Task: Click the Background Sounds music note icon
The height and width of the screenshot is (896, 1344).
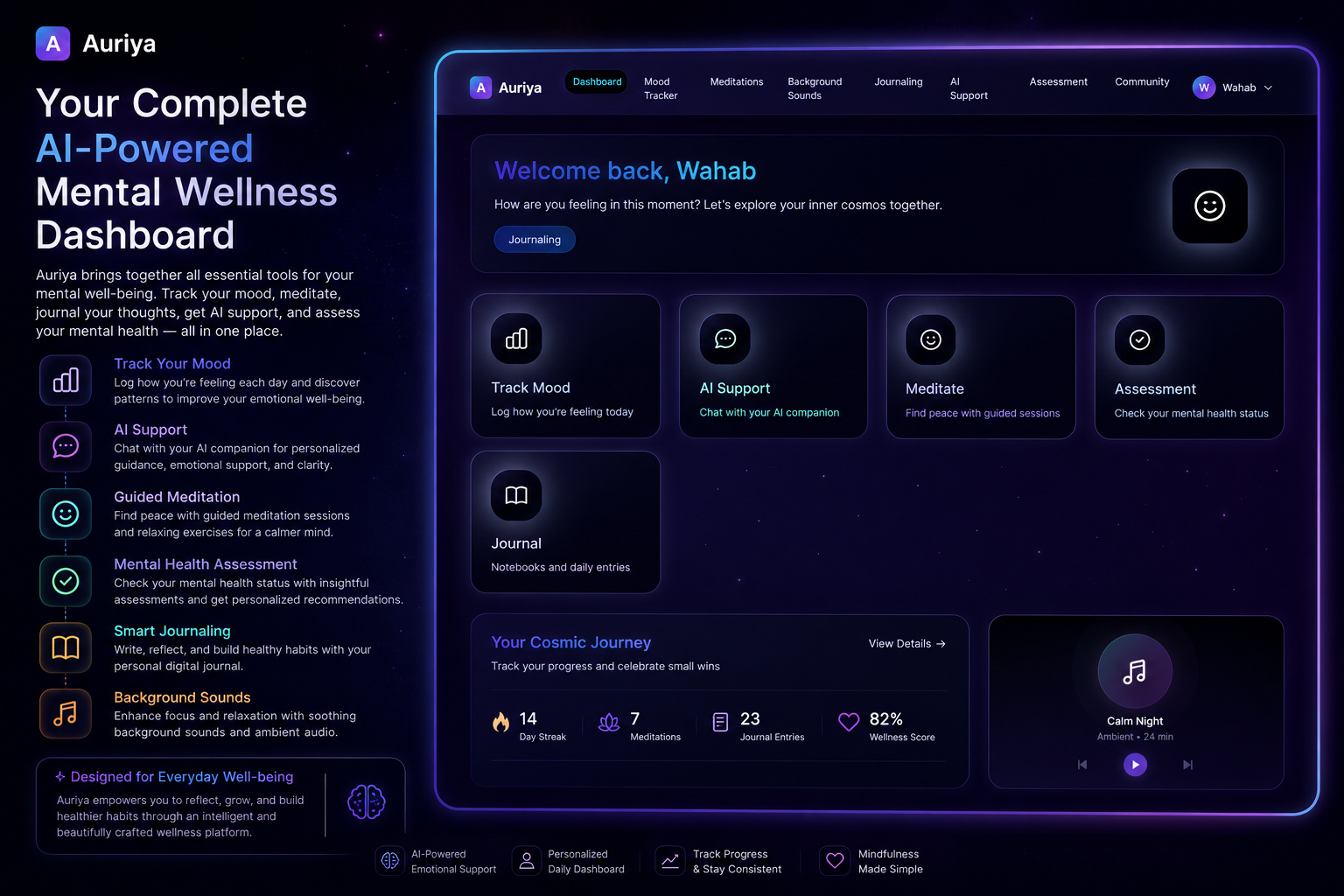Action: click(x=66, y=714)
